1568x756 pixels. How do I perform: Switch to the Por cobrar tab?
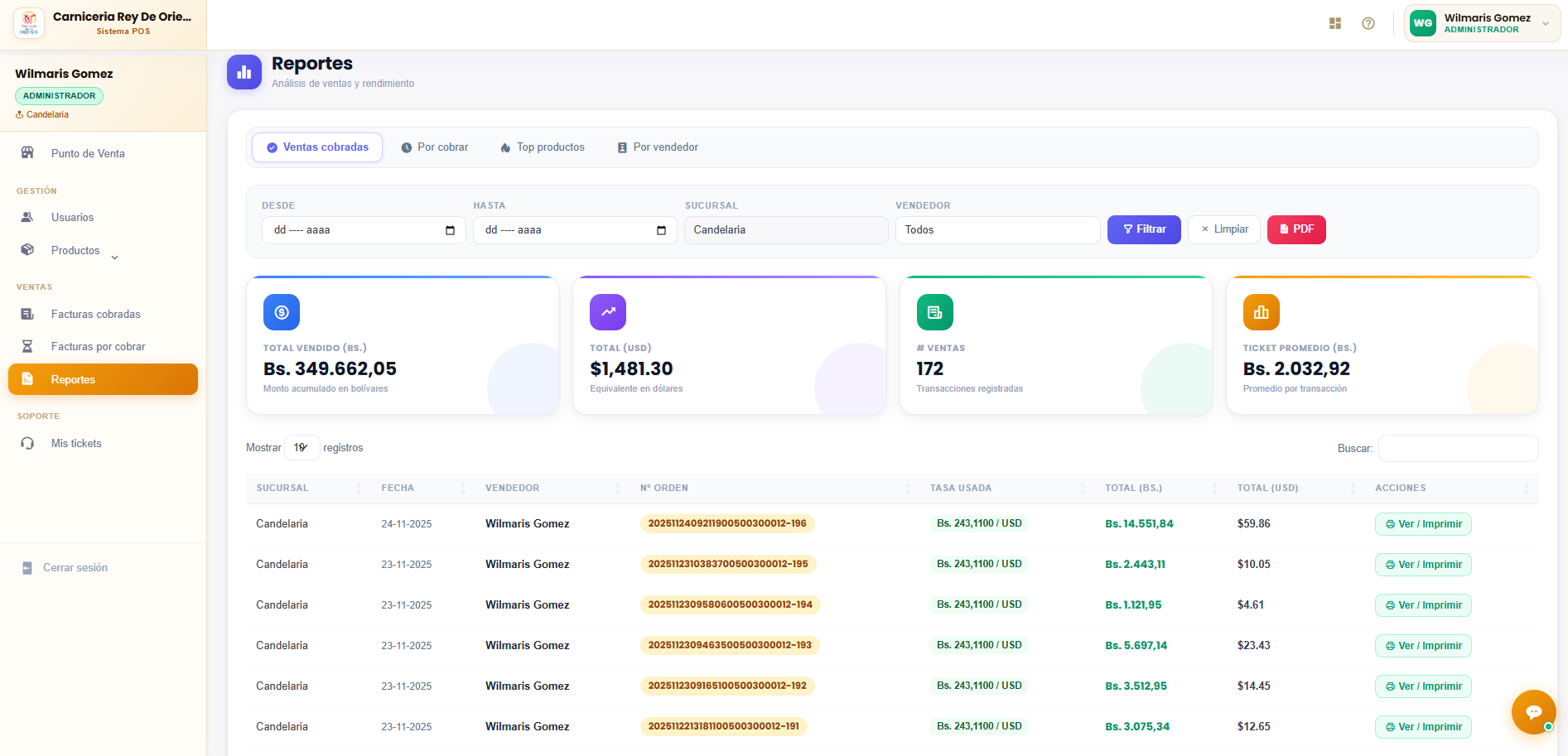(435, 147)
